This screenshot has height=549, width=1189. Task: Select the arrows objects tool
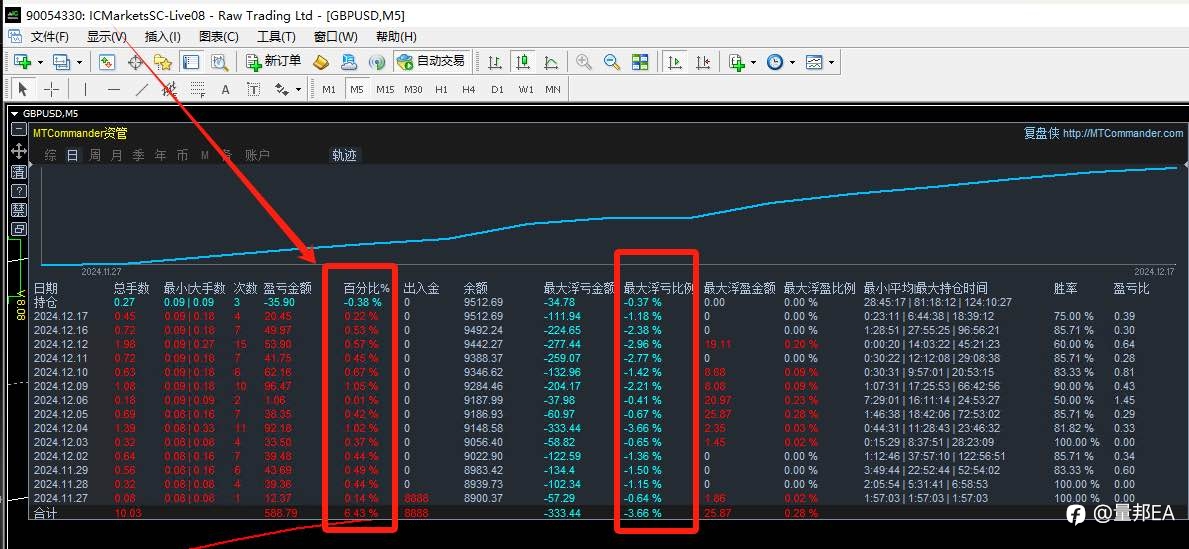[282, 89]
